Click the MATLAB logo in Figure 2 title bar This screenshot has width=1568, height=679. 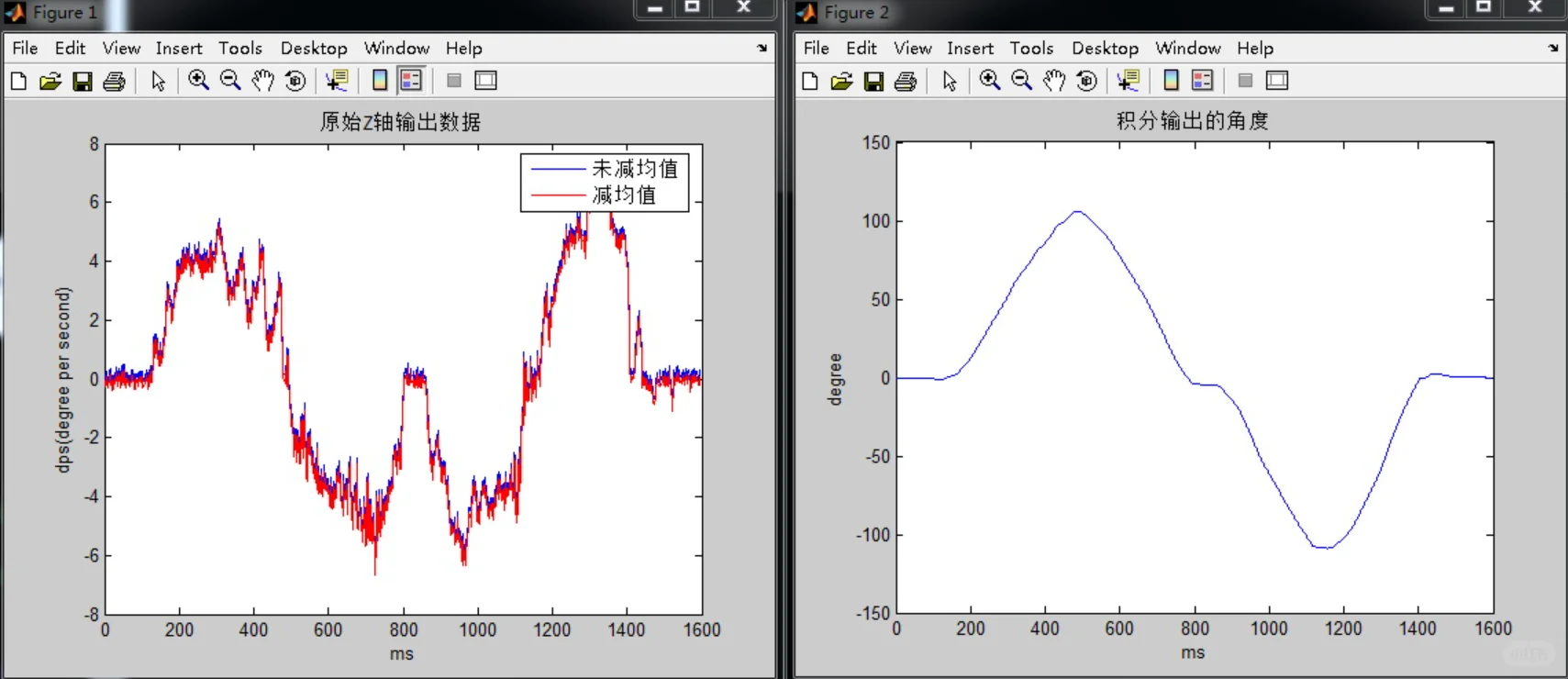(806, 12)
